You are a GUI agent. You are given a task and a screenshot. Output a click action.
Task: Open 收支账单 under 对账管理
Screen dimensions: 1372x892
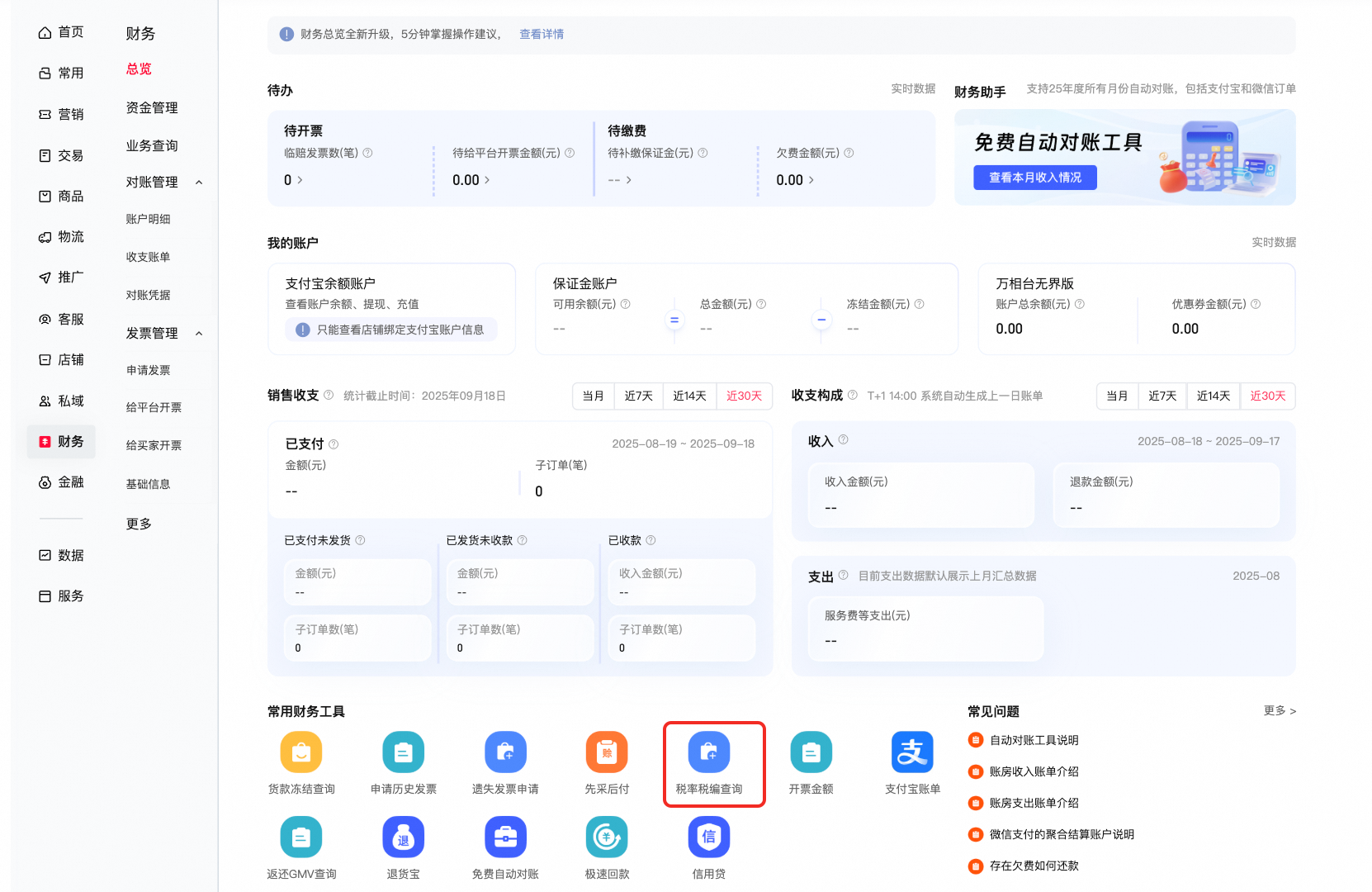point(149,258)
